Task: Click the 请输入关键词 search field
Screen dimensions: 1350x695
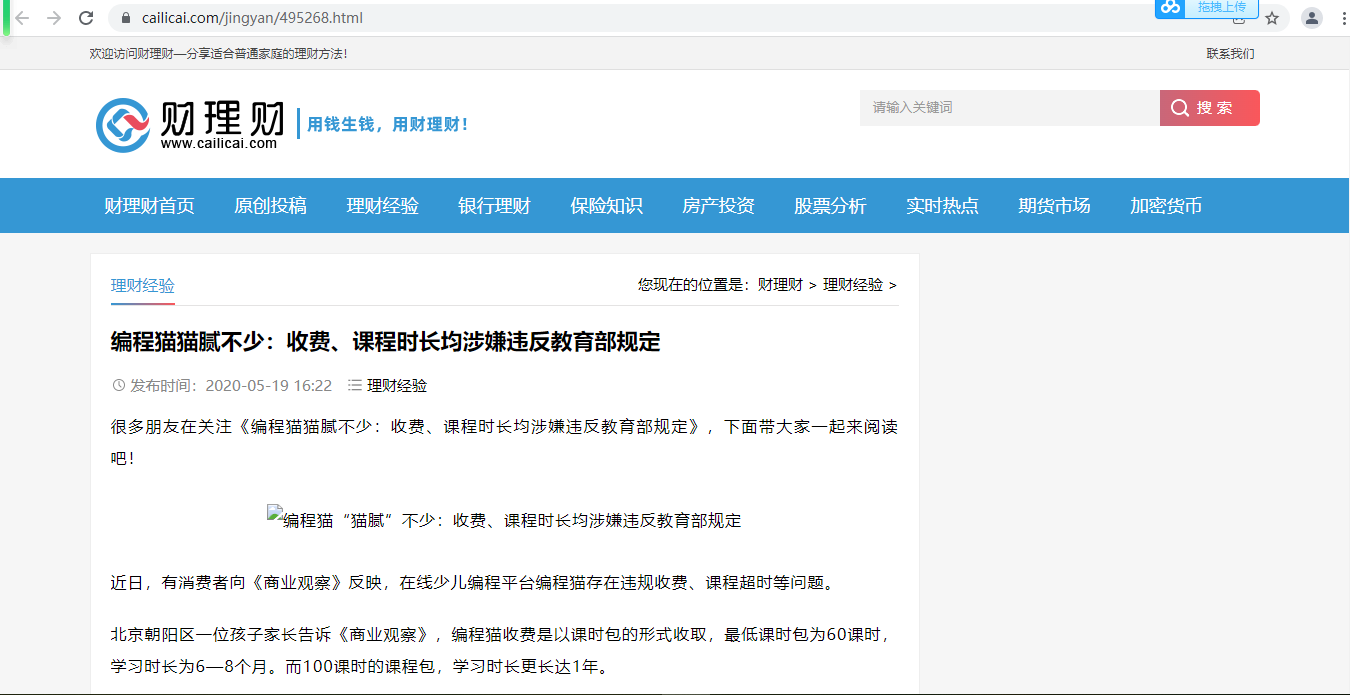Action: coord(1010,108)
